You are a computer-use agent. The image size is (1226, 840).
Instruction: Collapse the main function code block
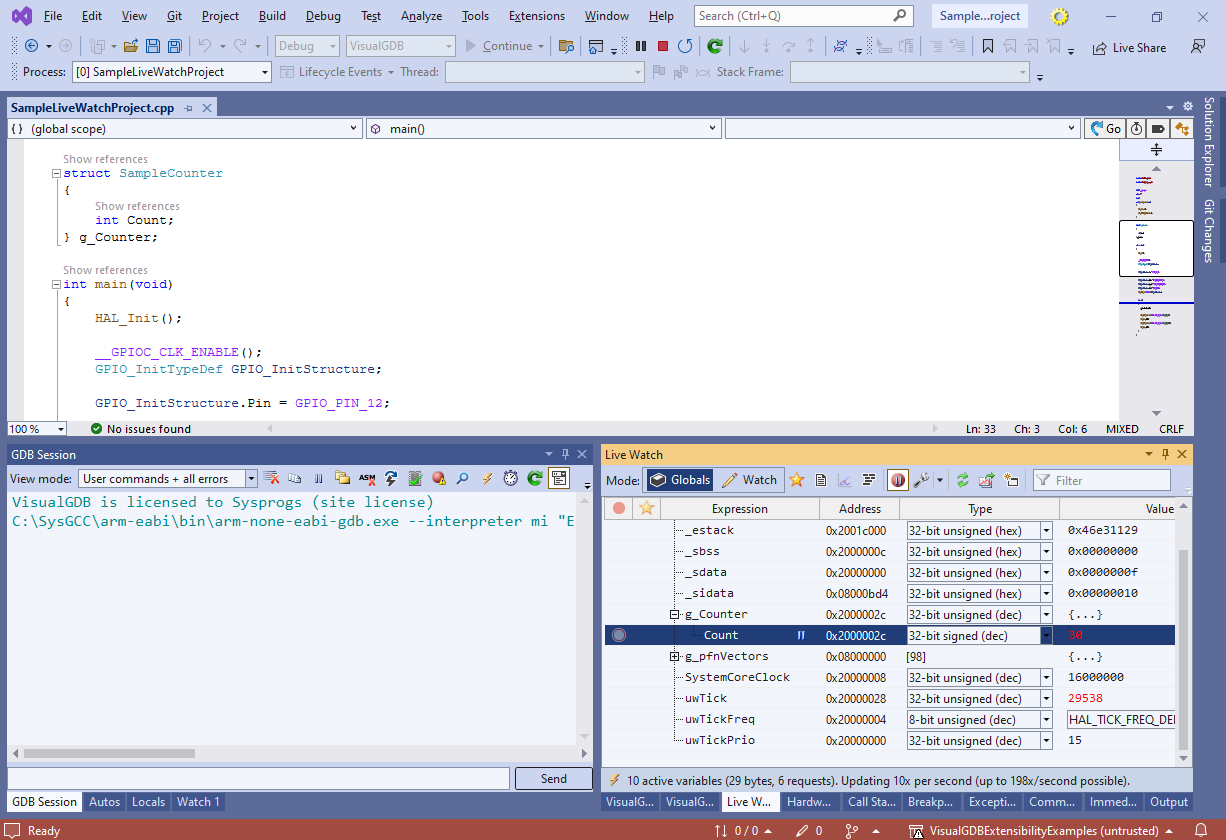(57, 284)
